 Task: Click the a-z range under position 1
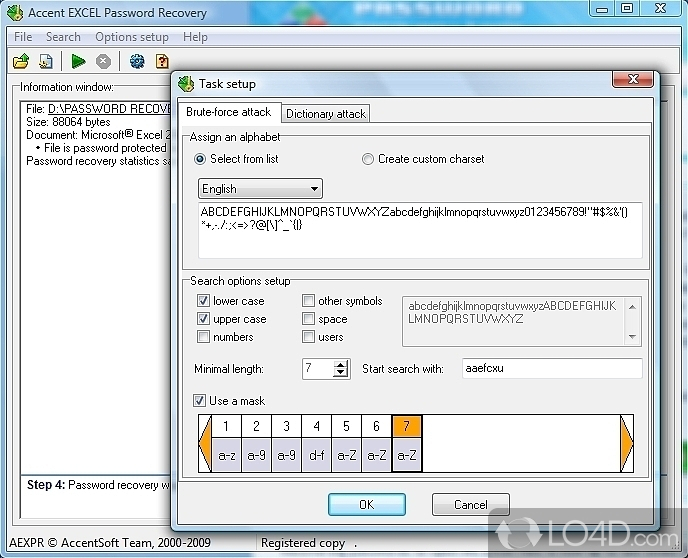pos(226,455)
